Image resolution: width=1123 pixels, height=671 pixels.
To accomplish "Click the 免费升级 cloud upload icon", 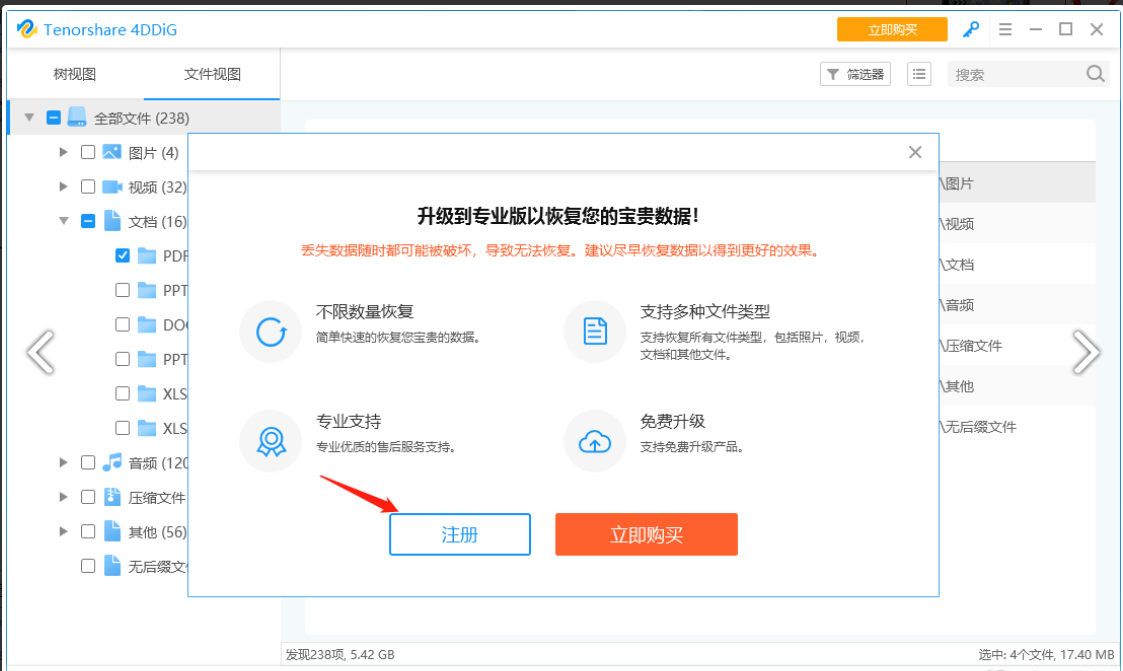I will [x=594, y=442].
